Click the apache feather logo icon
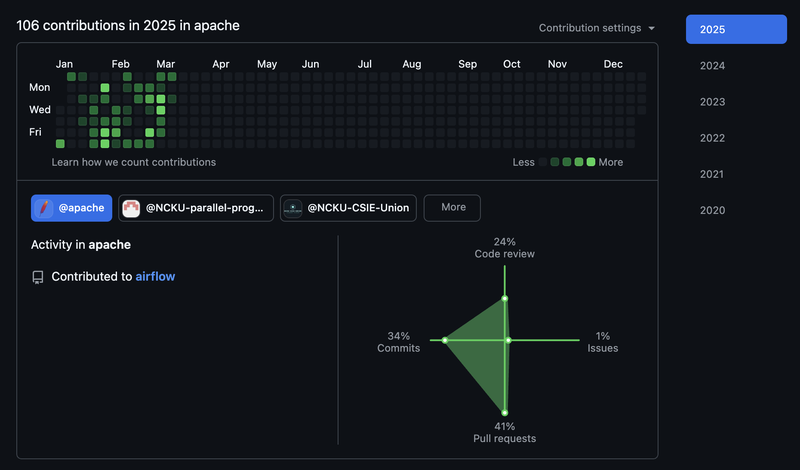This screenshot has width=800, height=470. pos(44,208)
